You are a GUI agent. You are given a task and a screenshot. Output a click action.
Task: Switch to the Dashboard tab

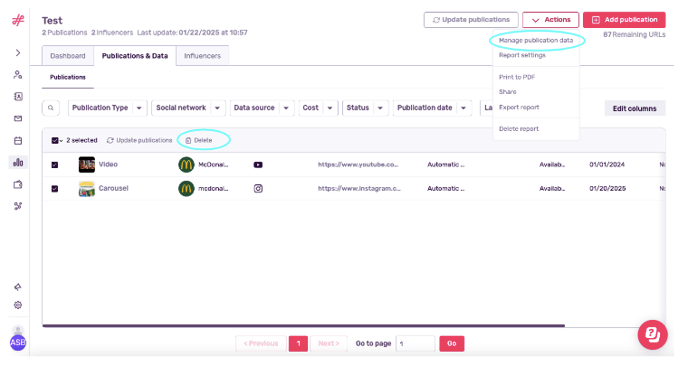coord(68,56)
